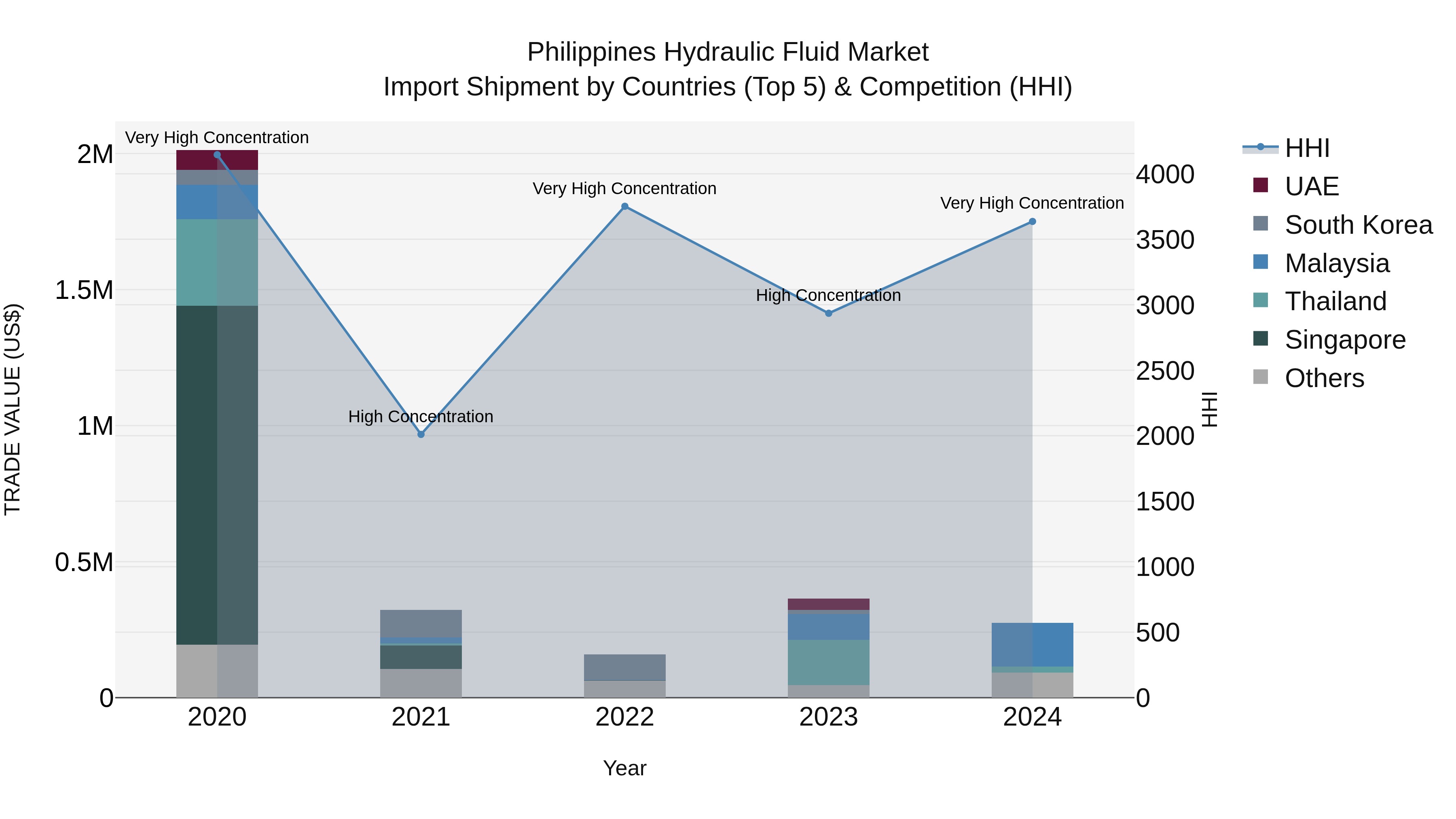Click the UAE segment of the 2020 bar

[x=217, y=160]
